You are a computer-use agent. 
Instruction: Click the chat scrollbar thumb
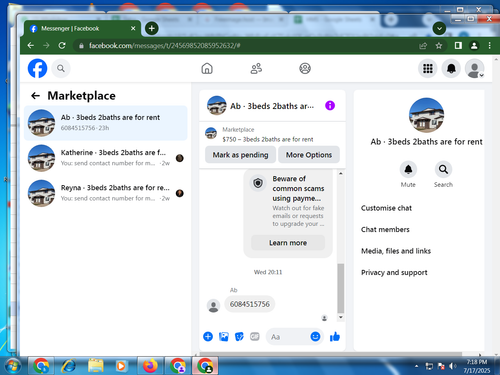coord(341,288)
